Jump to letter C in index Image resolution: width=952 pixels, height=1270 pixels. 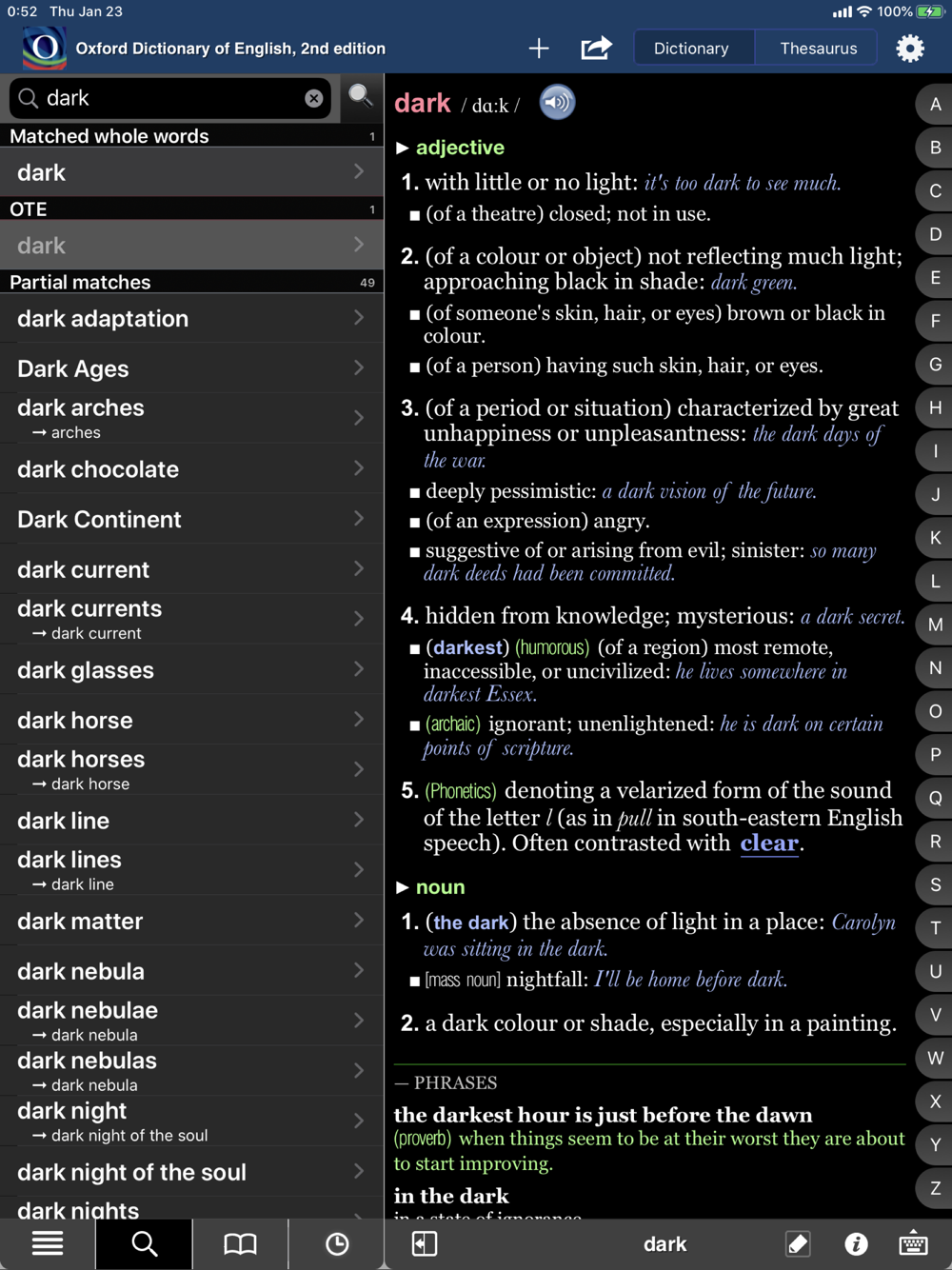point(936,191)
